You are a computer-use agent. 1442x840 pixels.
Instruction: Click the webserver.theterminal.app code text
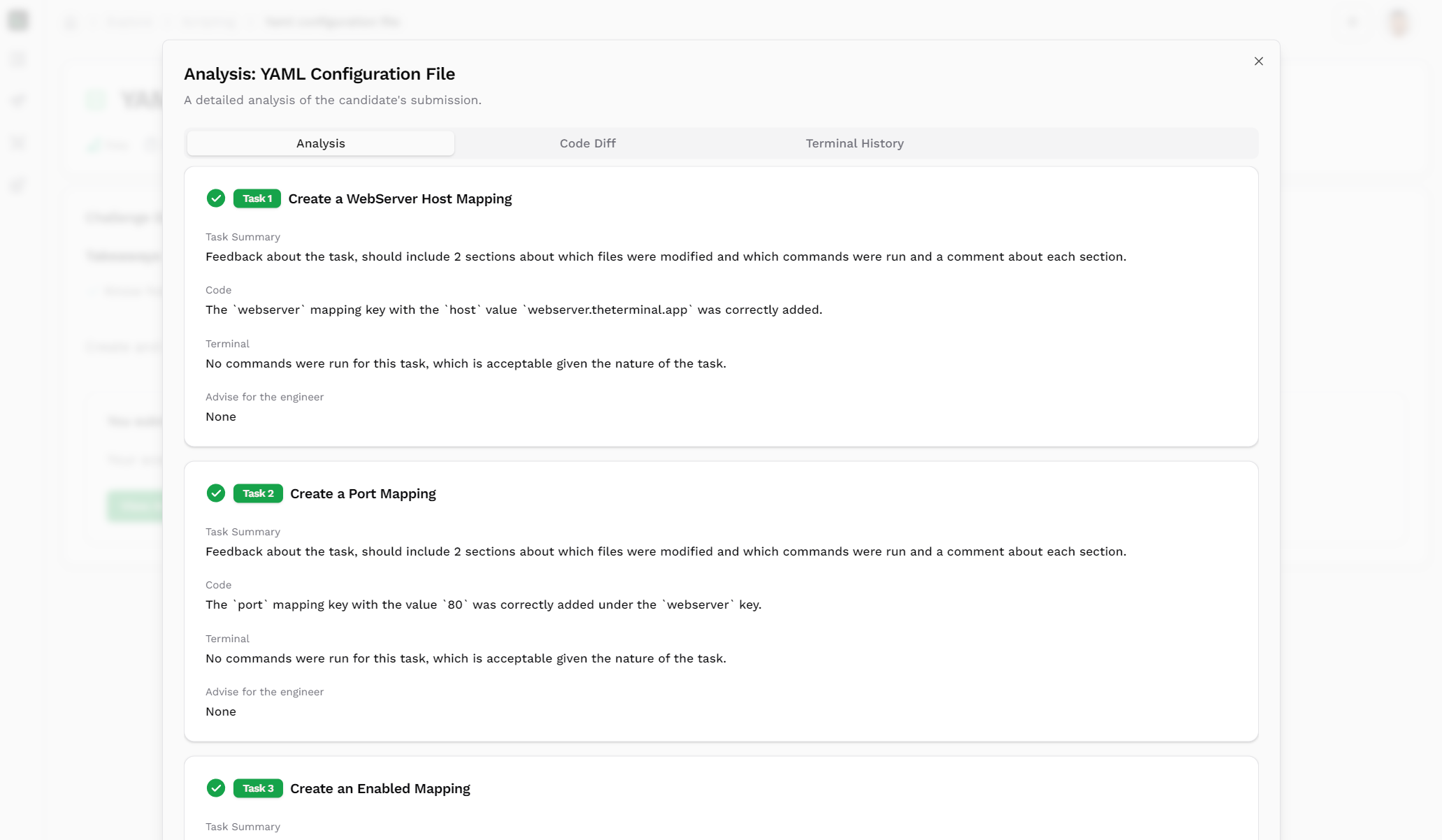(x=607, y=310)
